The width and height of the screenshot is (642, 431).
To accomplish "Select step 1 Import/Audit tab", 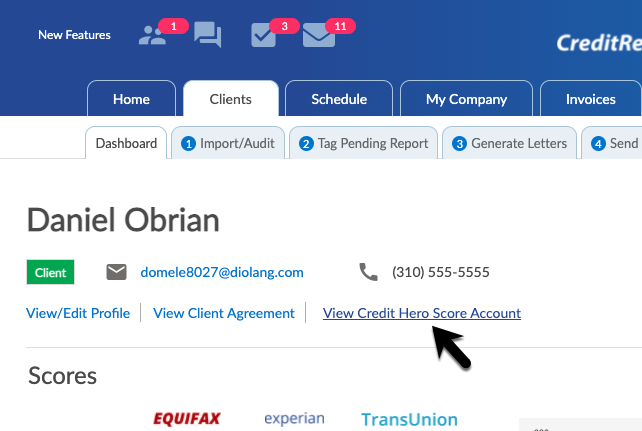I will pyautogui.click(x=229, y=143).
